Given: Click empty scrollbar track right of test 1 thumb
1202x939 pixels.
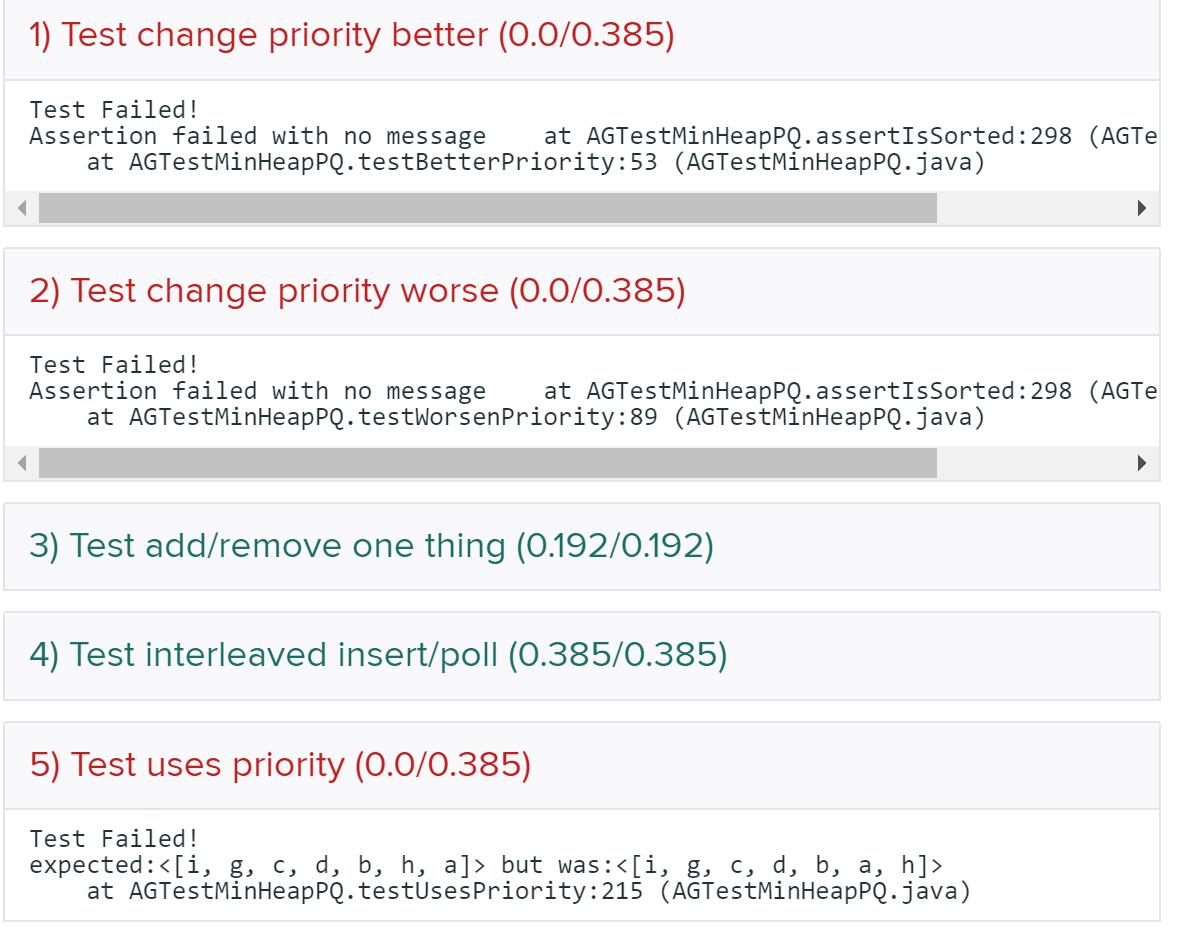Looking at the screenshot, I should click(x=1030, y=209).
